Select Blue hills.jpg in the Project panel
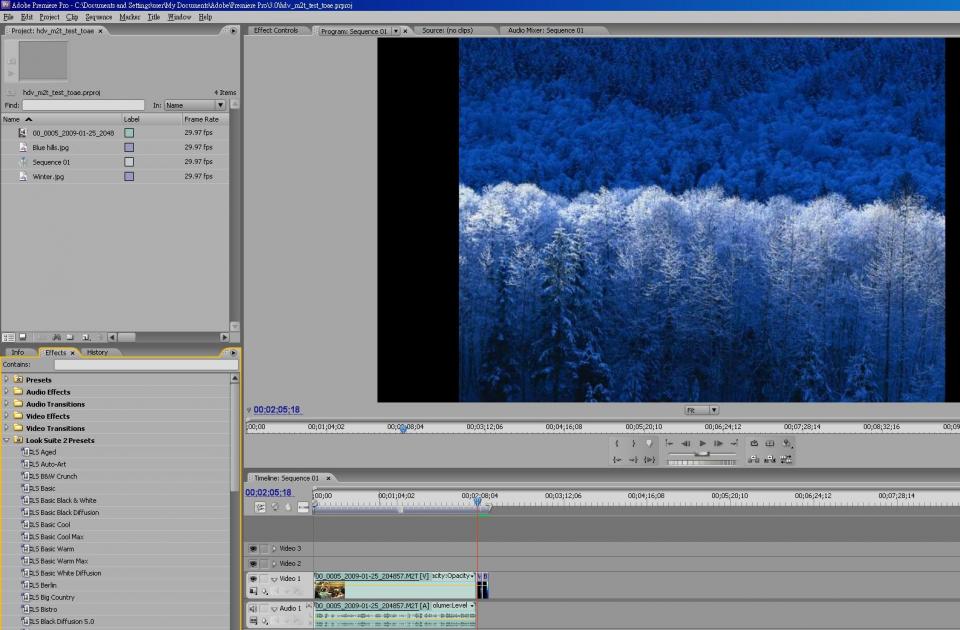This screenshot has height=630, width=960. [50, 147]
